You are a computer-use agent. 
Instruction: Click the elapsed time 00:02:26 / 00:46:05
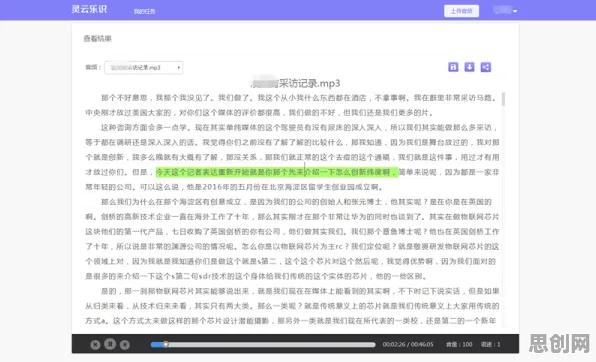point(408,345)
